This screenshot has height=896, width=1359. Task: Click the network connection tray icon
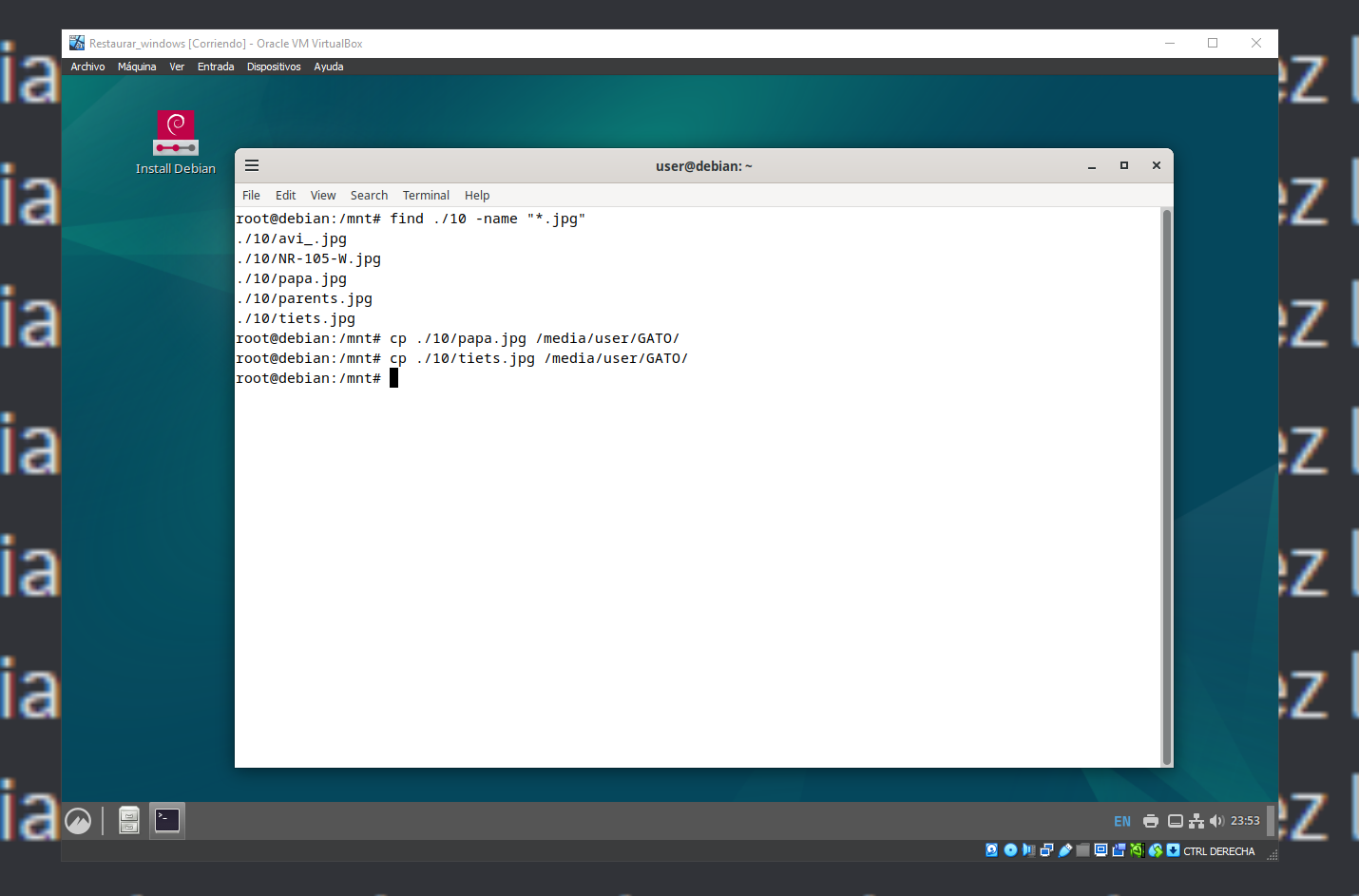point(1196,821)
